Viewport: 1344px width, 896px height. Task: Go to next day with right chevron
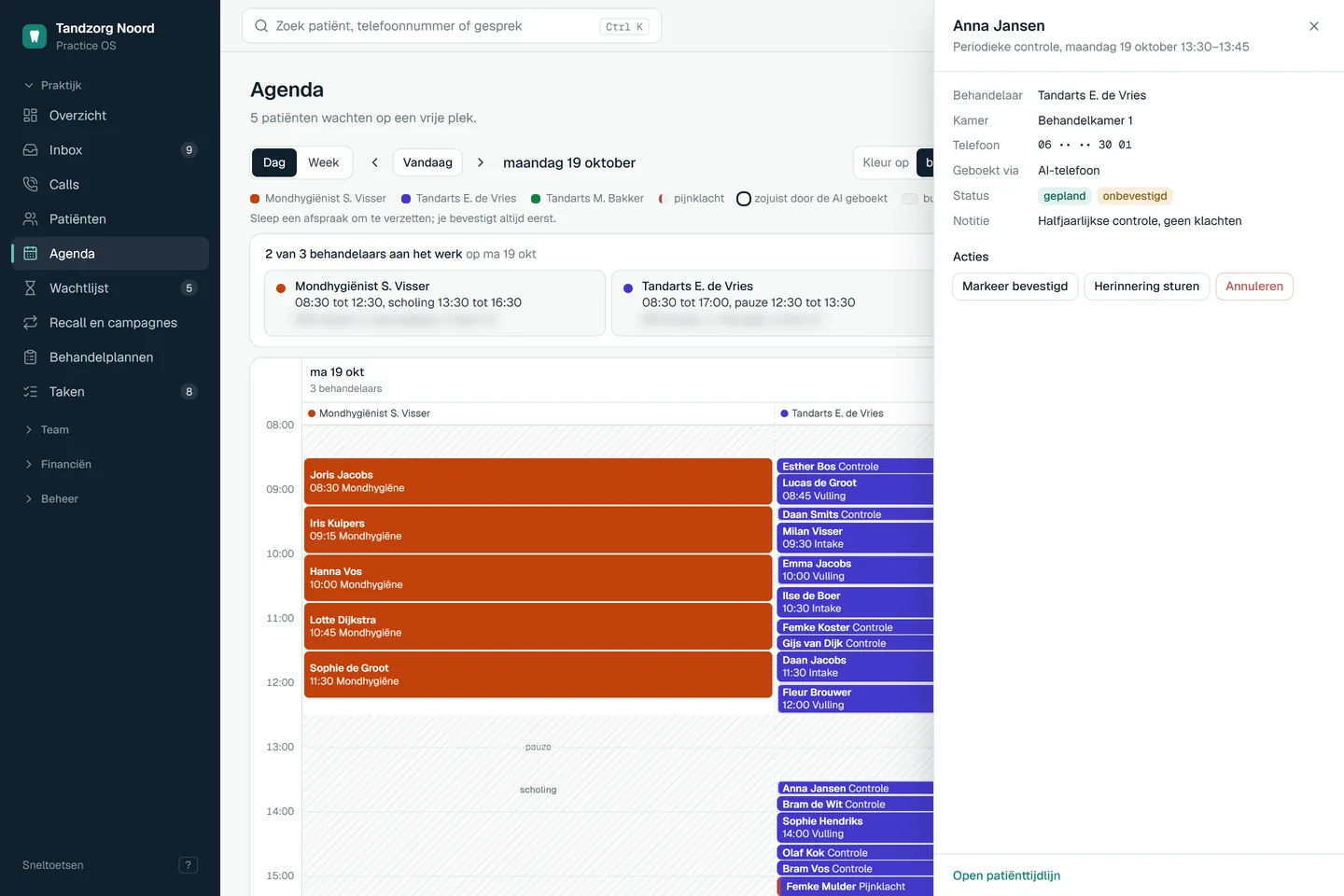(481, 162)
